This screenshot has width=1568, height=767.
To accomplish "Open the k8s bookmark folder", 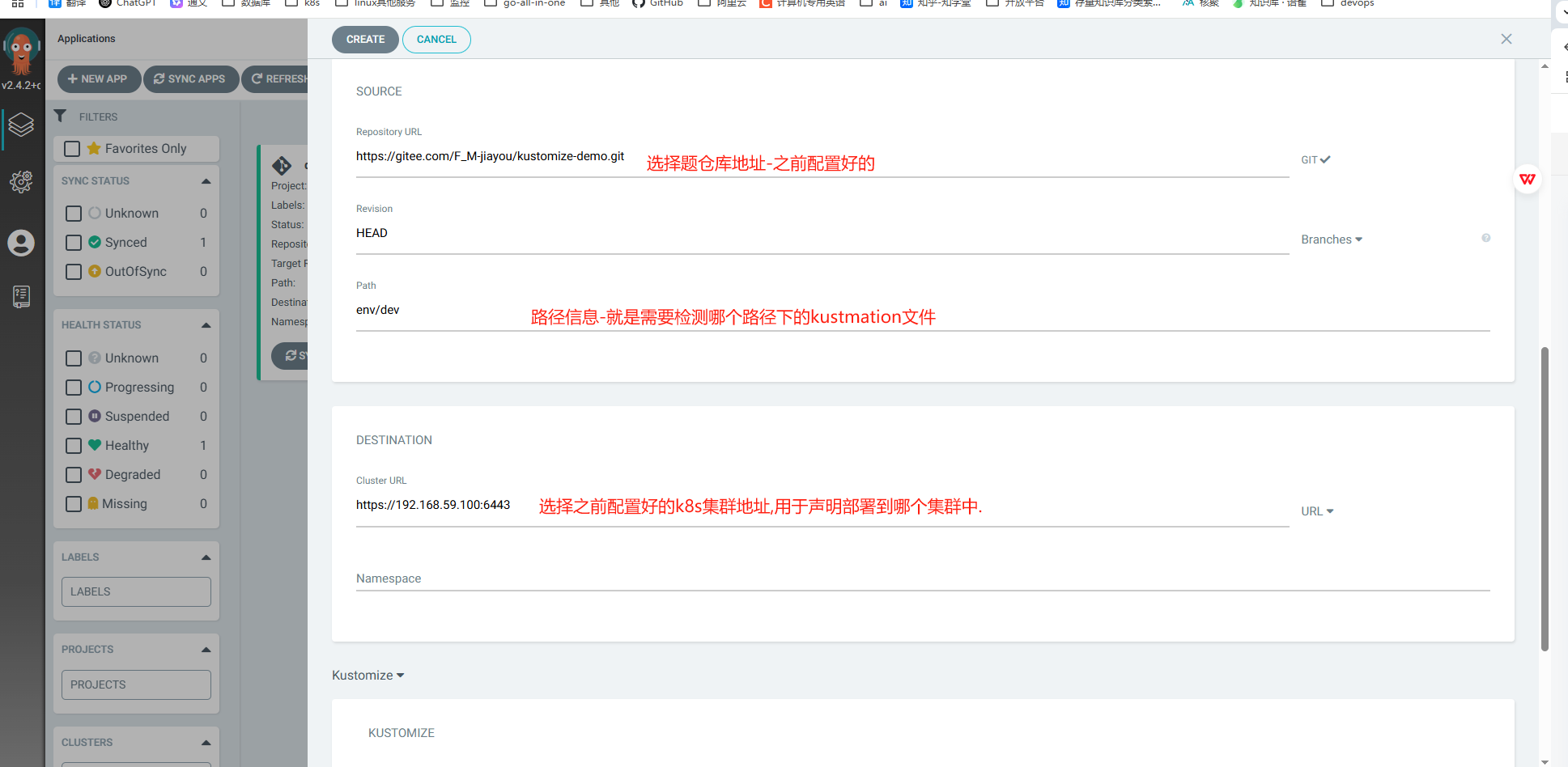I will [x=303, y=3].
